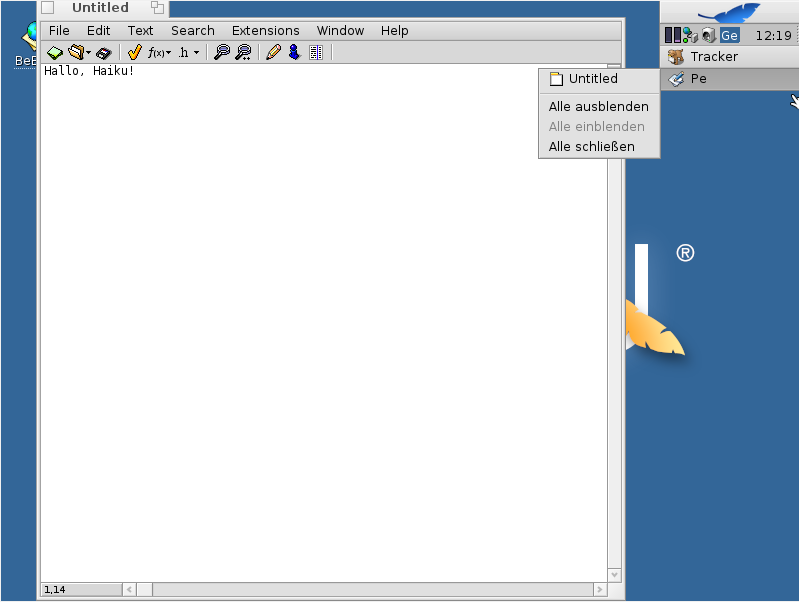Click the horizontal scrollbar right arrow
Image resolution: width=799 pixels, height=602 pixels.
(599, 590)
